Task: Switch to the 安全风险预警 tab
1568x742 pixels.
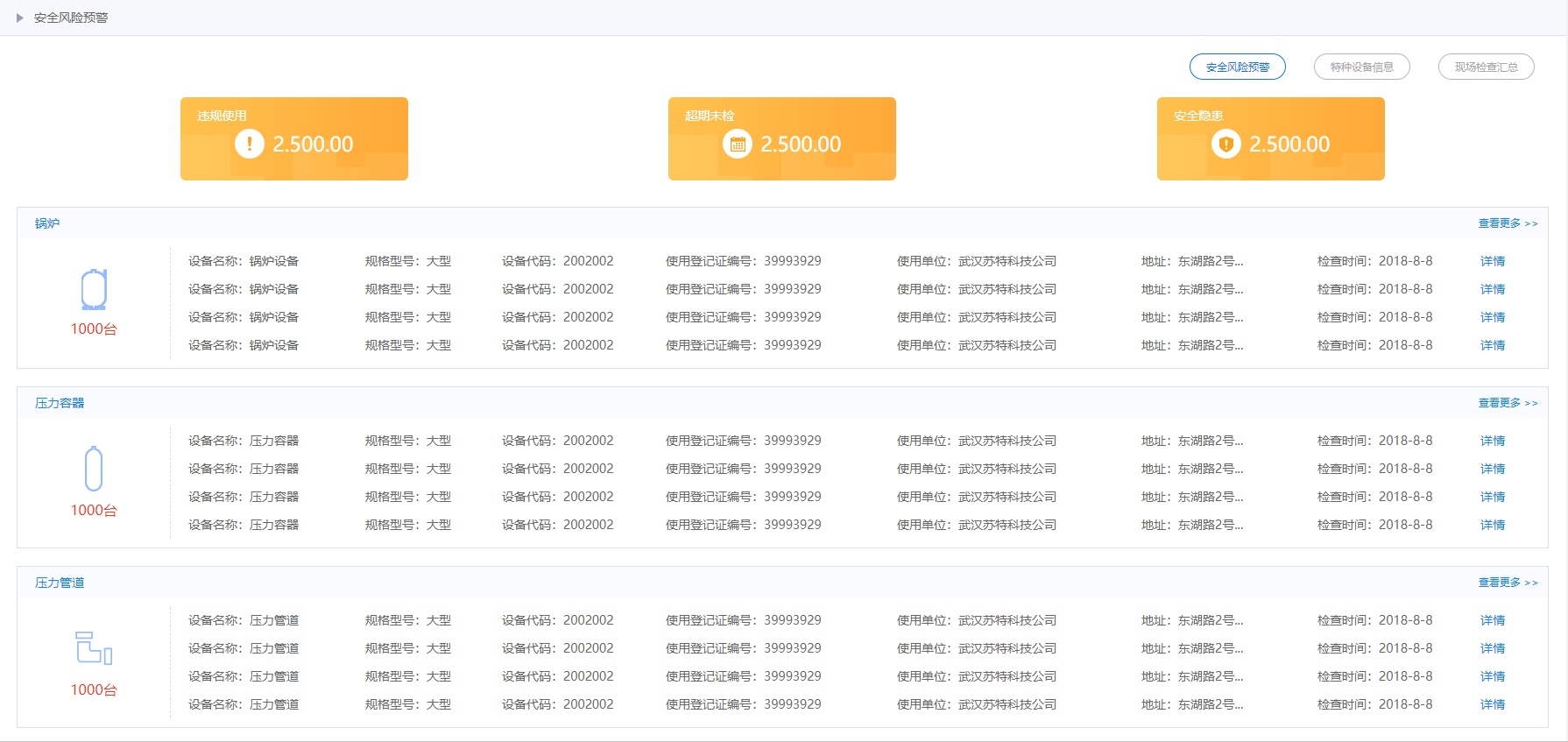Action: (1237, 67)
